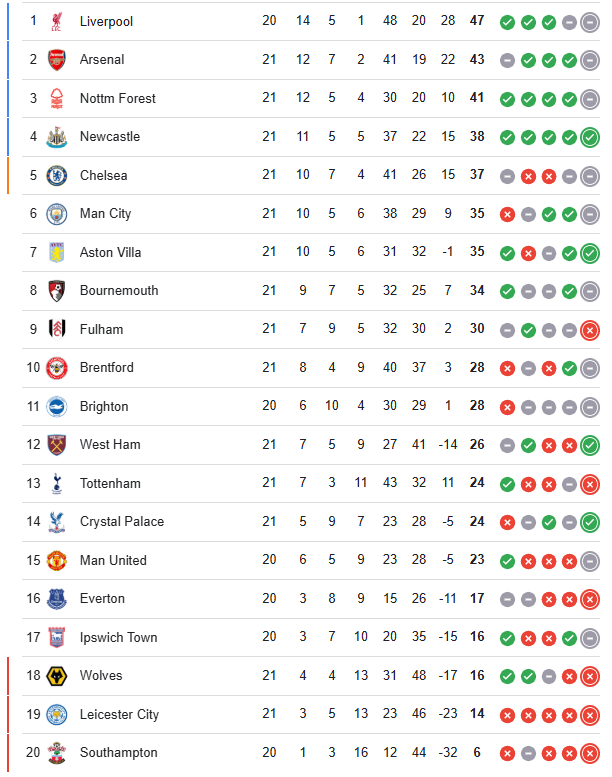Click the Brighton team name
This screenshot has height=777, width=612.
point(104,406)
